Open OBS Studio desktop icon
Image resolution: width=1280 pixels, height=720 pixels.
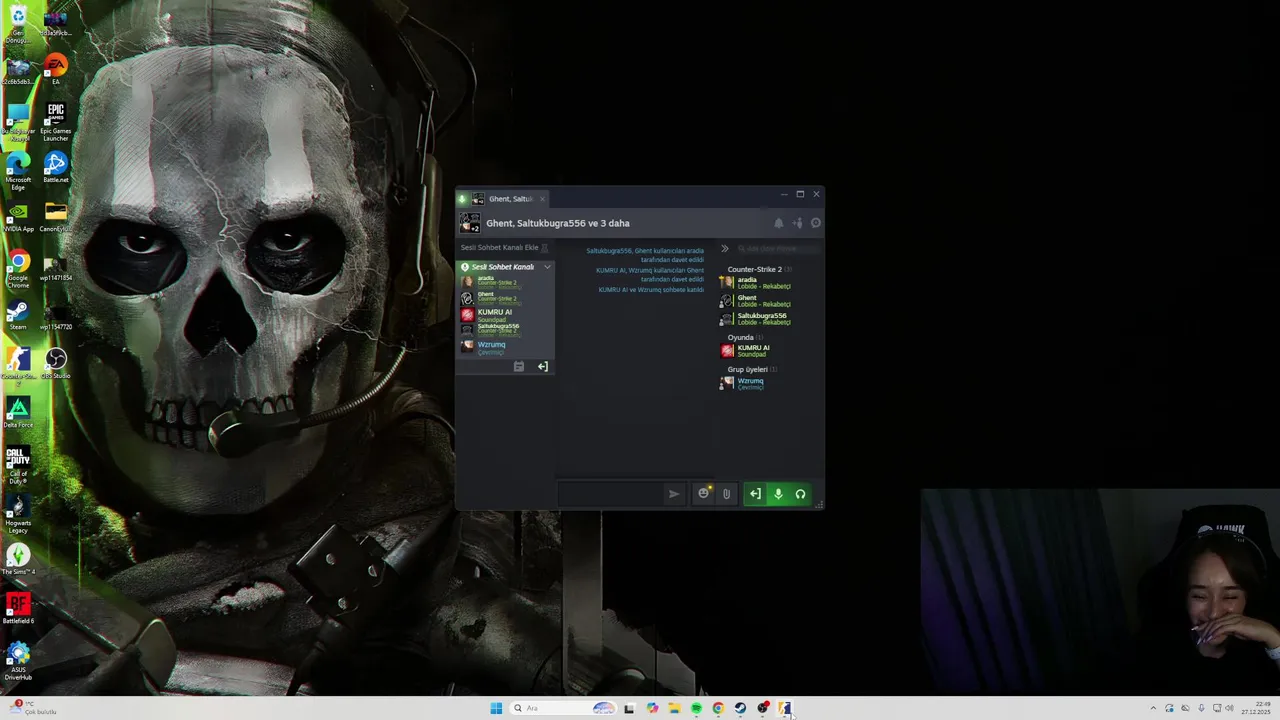[56, 364]
